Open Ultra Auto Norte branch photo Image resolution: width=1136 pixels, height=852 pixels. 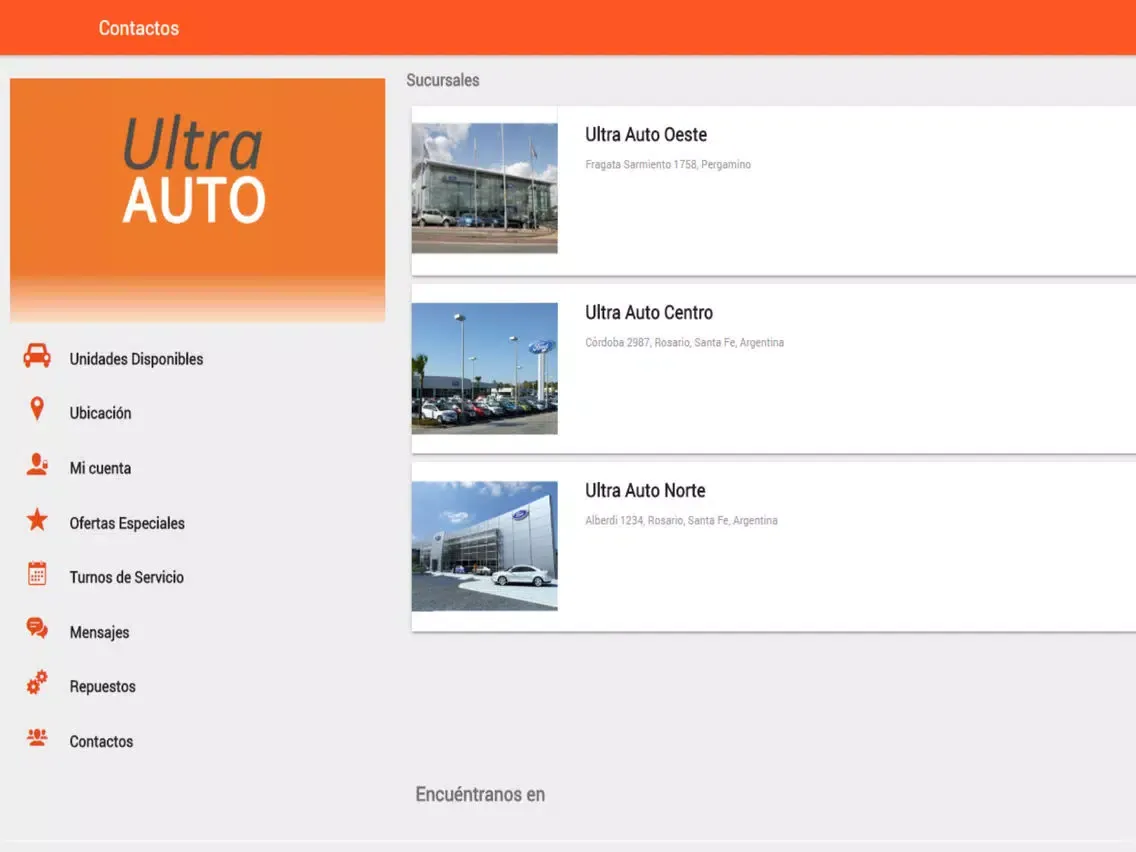(x=485, y=546)
